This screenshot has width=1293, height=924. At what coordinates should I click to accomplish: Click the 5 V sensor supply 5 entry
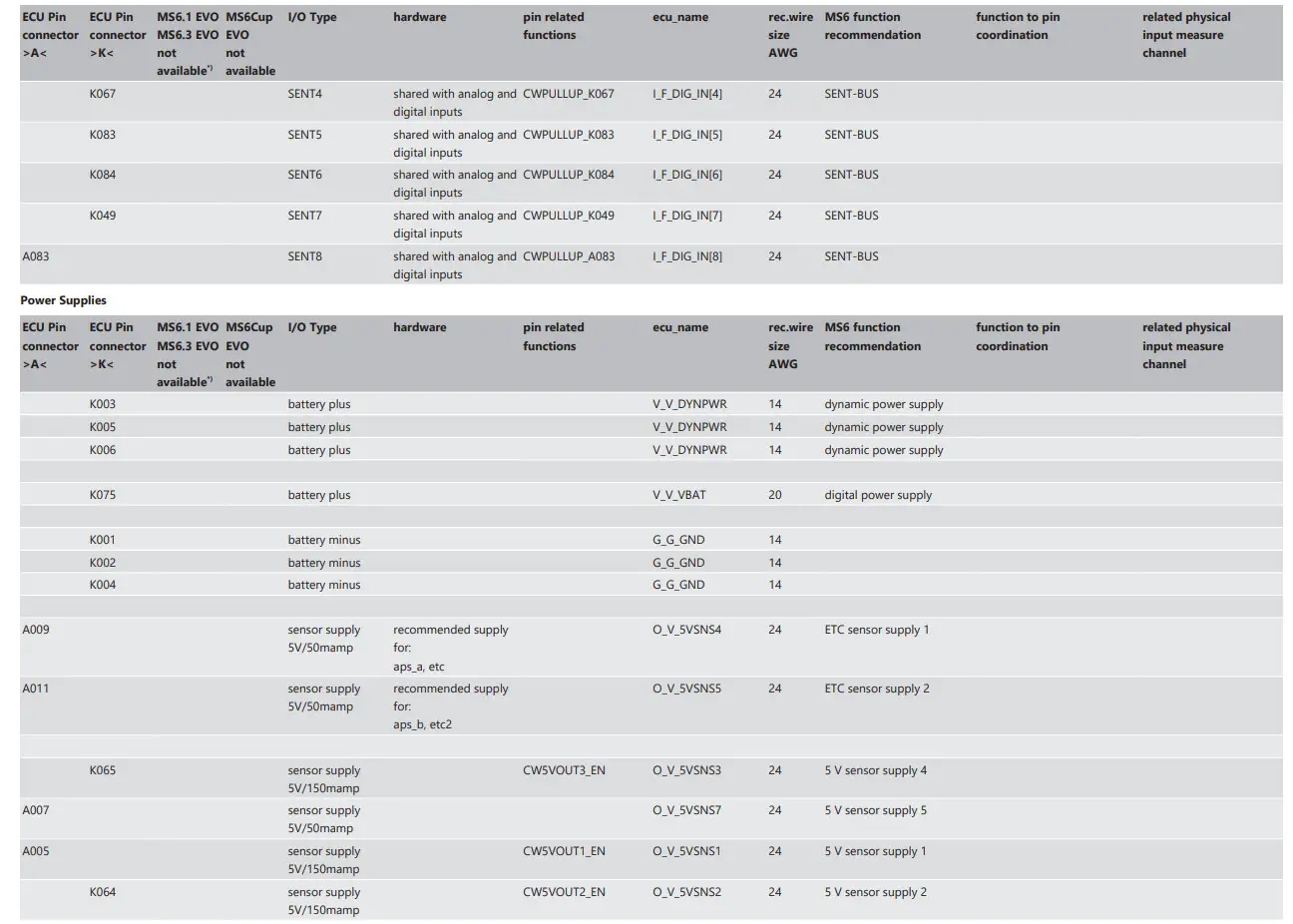click(x=875, y=810)
